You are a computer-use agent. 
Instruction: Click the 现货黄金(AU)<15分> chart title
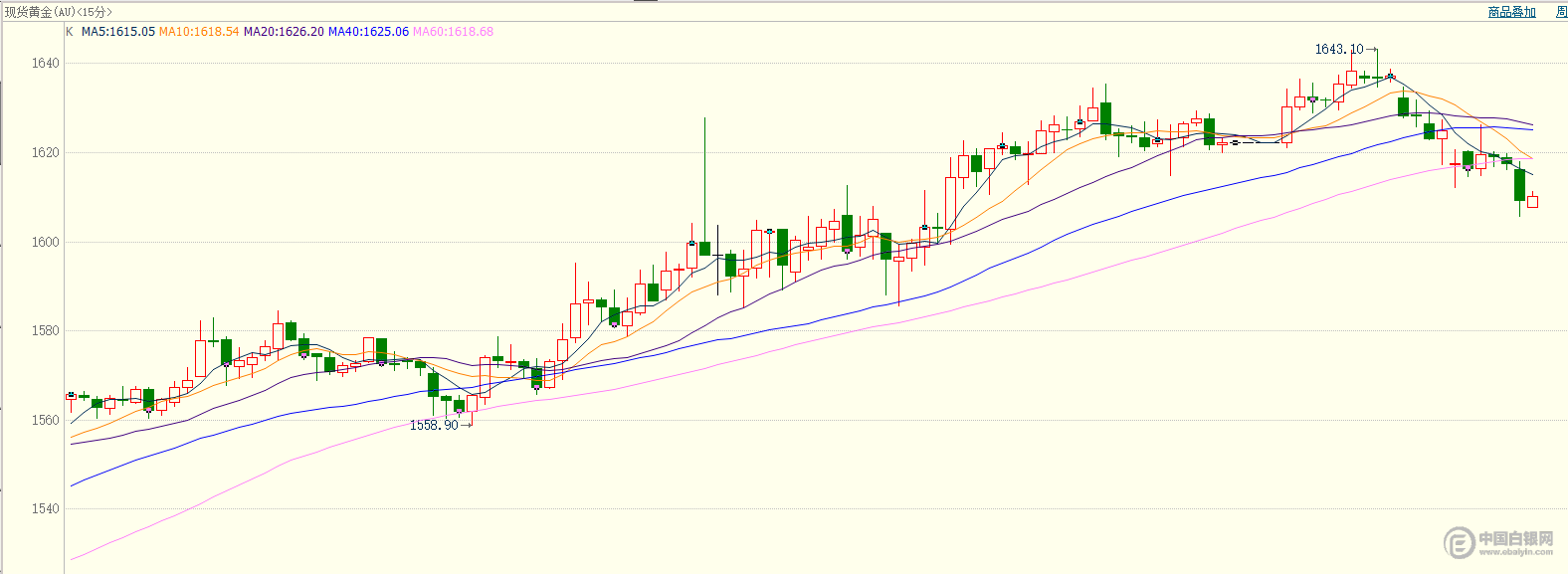pyautogui.click(x=59, y=12)
